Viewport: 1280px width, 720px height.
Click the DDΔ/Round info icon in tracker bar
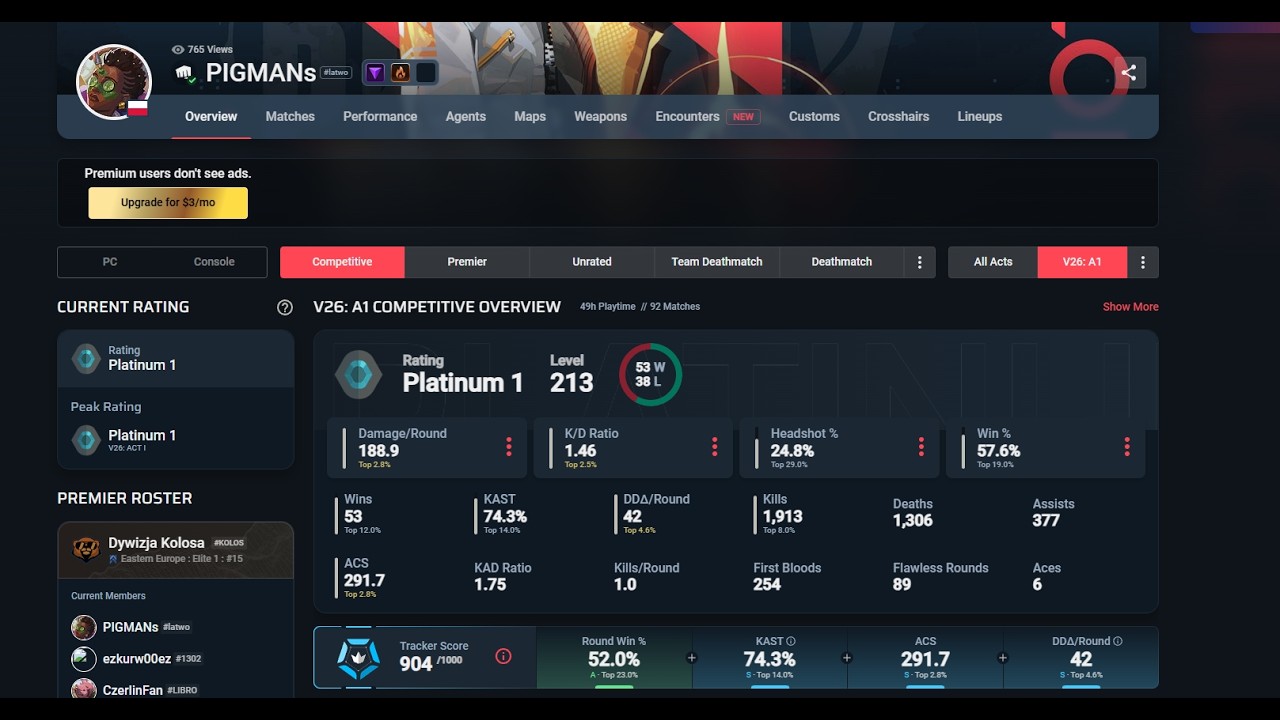click(x=1118, y=641)
